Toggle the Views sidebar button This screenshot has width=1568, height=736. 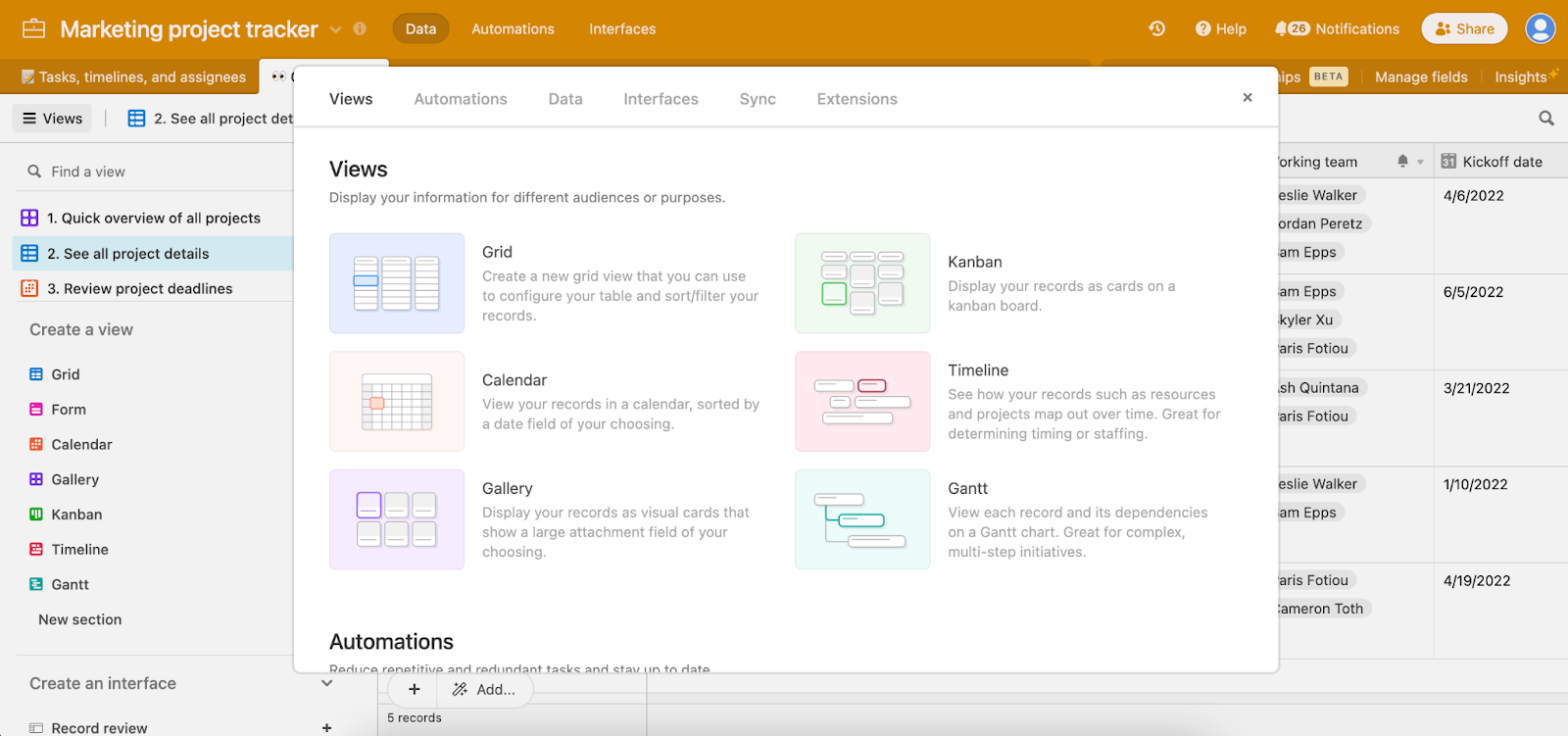[x=52, y=118]
